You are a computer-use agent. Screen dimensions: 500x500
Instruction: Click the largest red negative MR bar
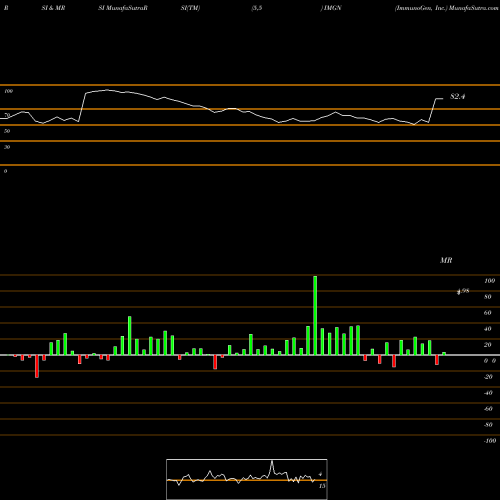(x=37, y=366)
